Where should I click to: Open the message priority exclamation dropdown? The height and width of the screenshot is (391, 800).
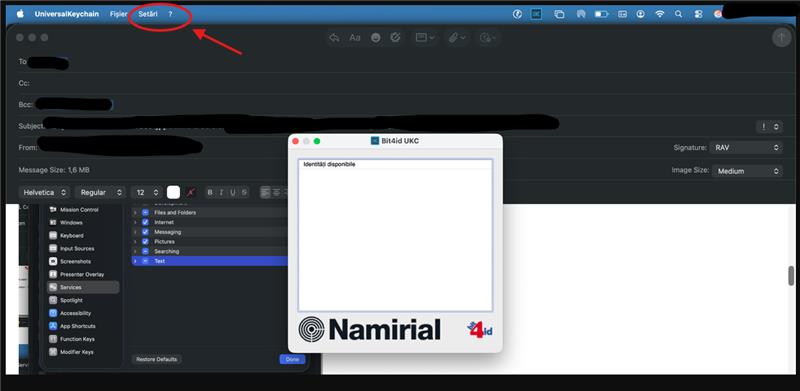[769, 127]
